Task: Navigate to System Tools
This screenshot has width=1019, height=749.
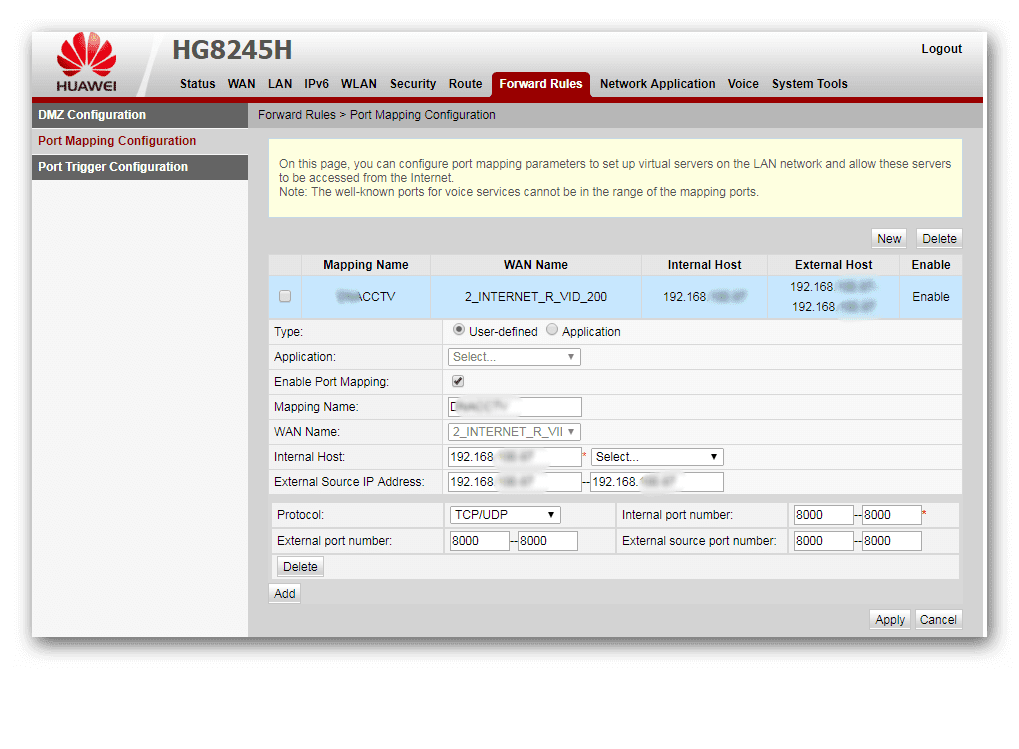Action: coord(809,84)
